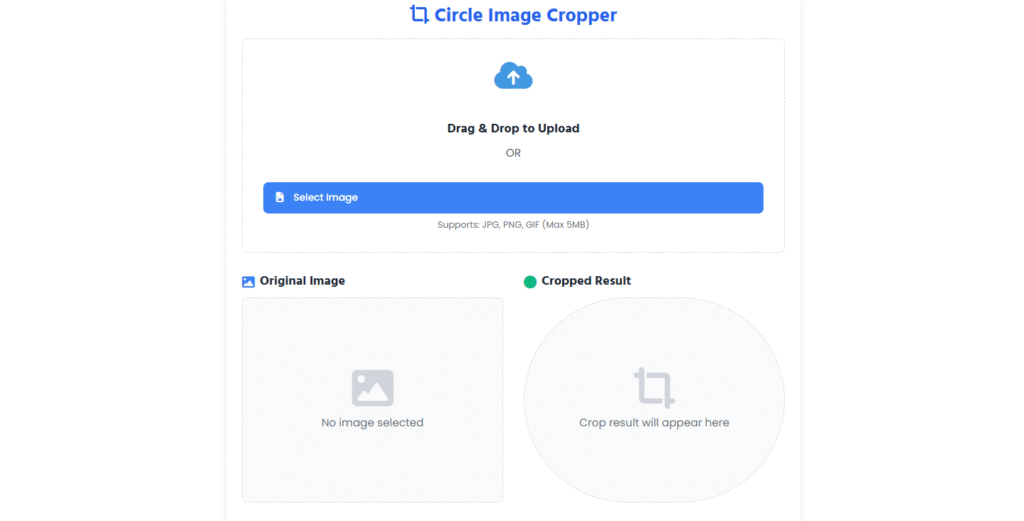
Task: Click the supported formats hint text
Action: click(513, 225)
